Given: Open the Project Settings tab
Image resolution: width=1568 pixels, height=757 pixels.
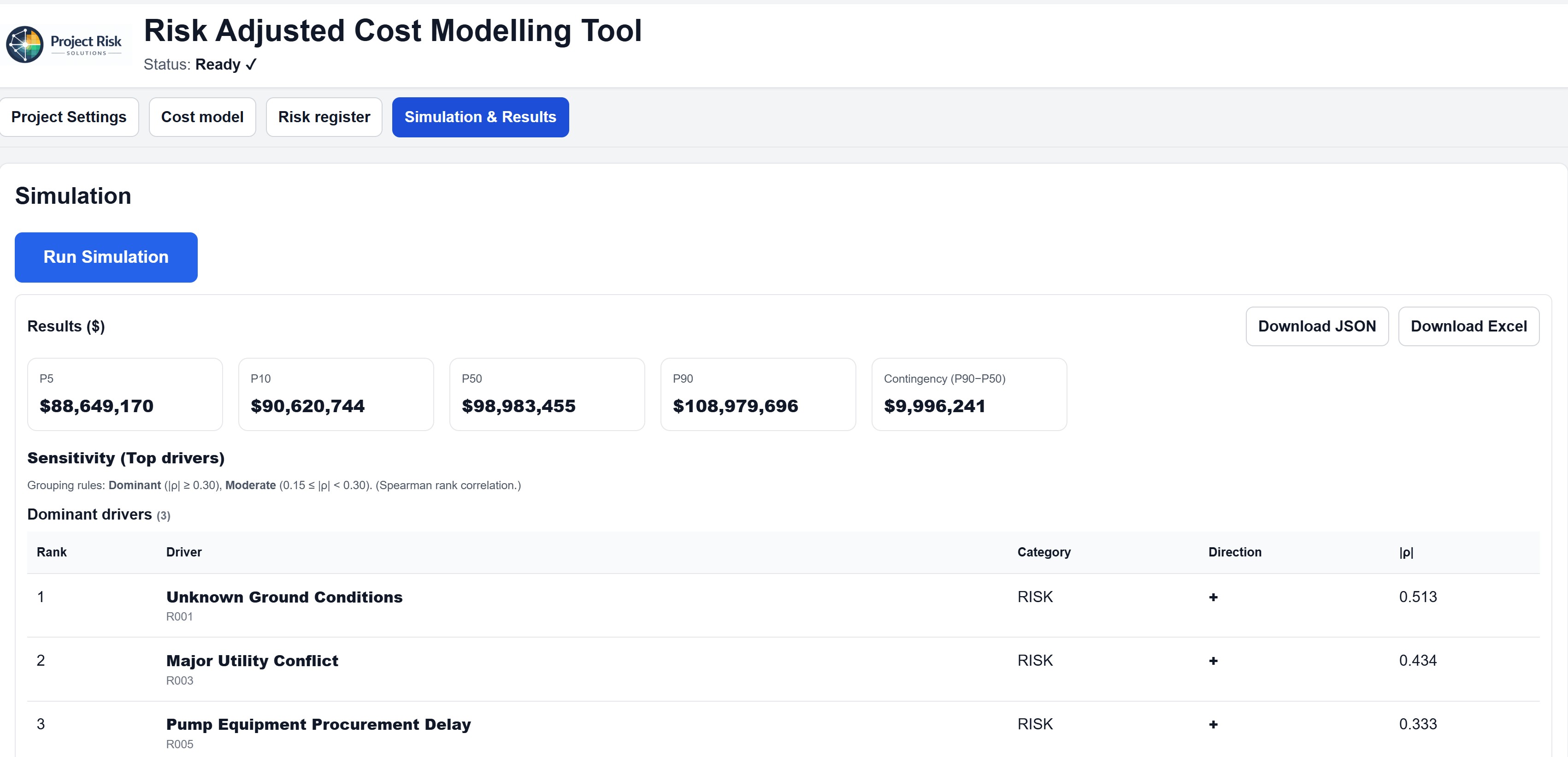Looking at the screenshot, I should (x=69, y=117).
